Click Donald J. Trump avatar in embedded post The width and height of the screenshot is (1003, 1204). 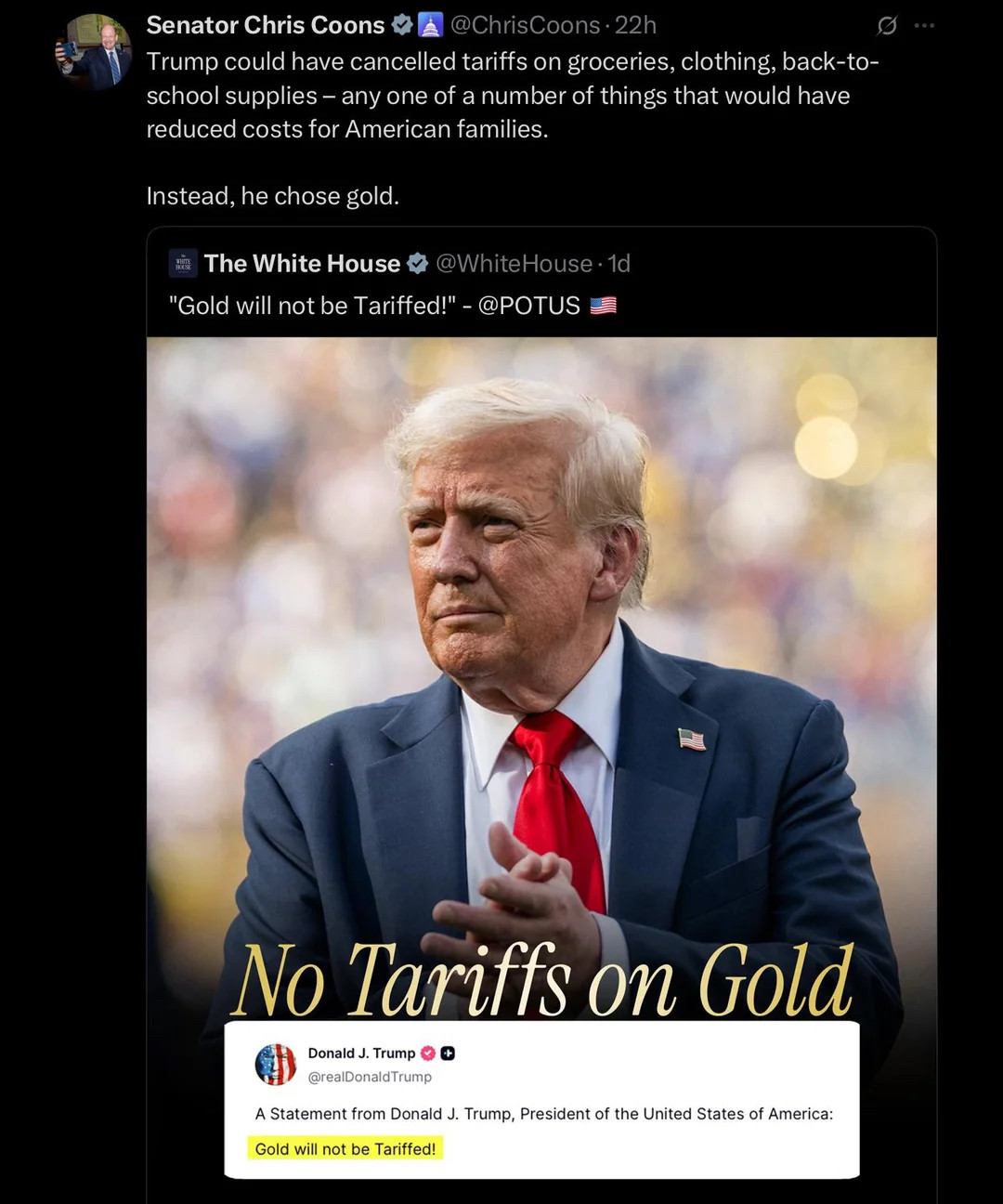(276, 1065)
